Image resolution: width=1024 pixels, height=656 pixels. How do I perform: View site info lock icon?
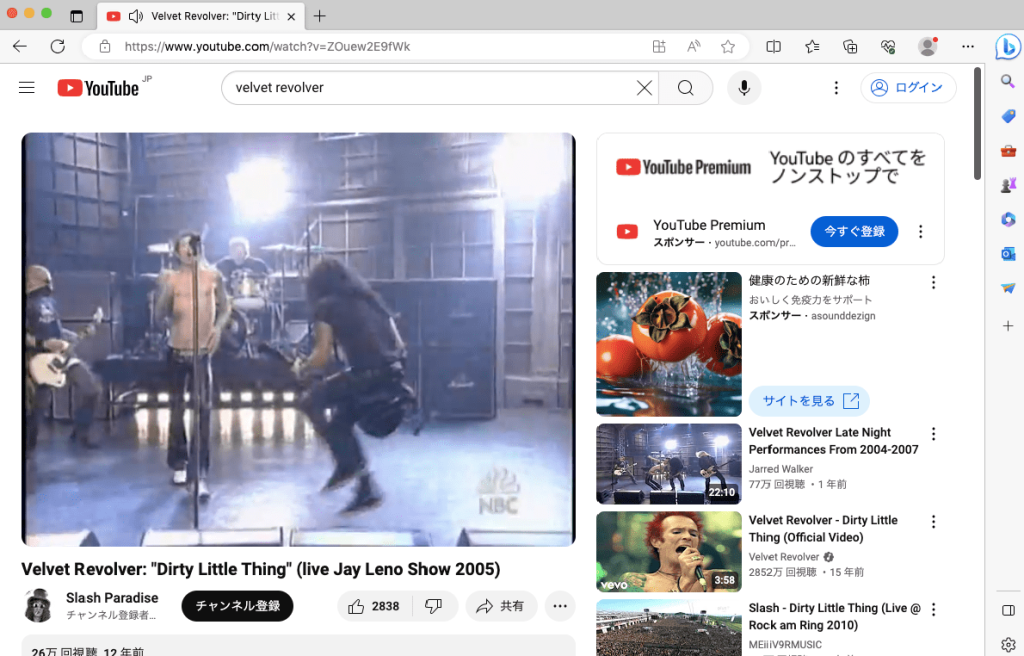coord(104,46)
